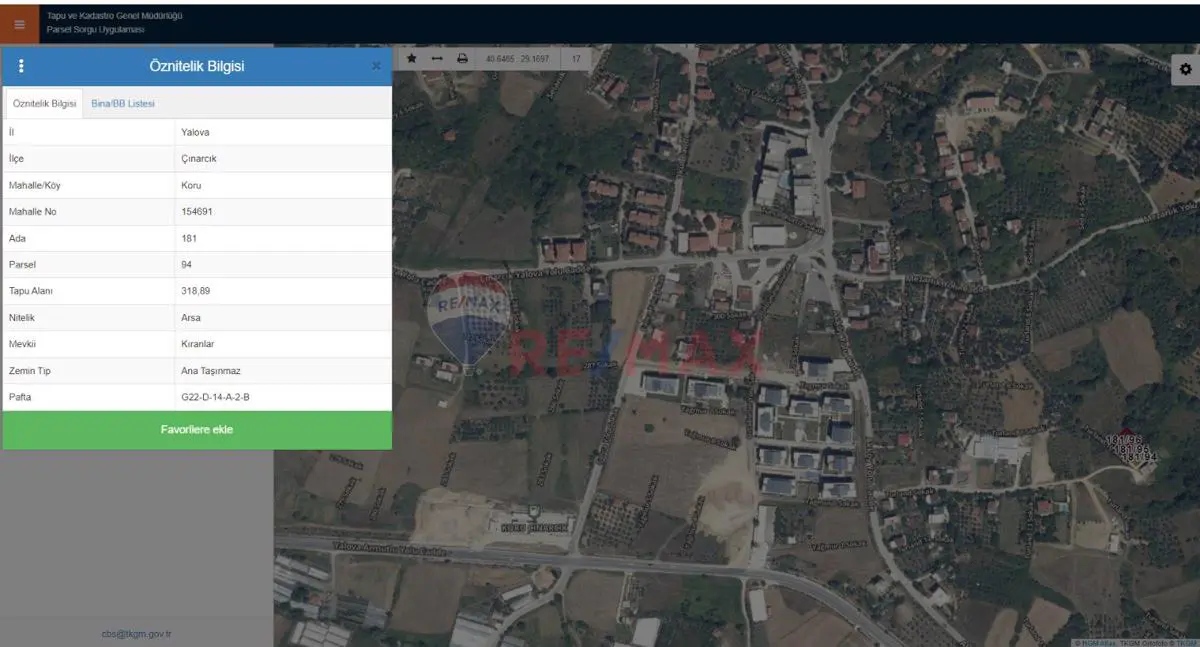Open the cbs@tkgm.gov.tr email link
1200x647 pixels.
(x=136, y=634)
